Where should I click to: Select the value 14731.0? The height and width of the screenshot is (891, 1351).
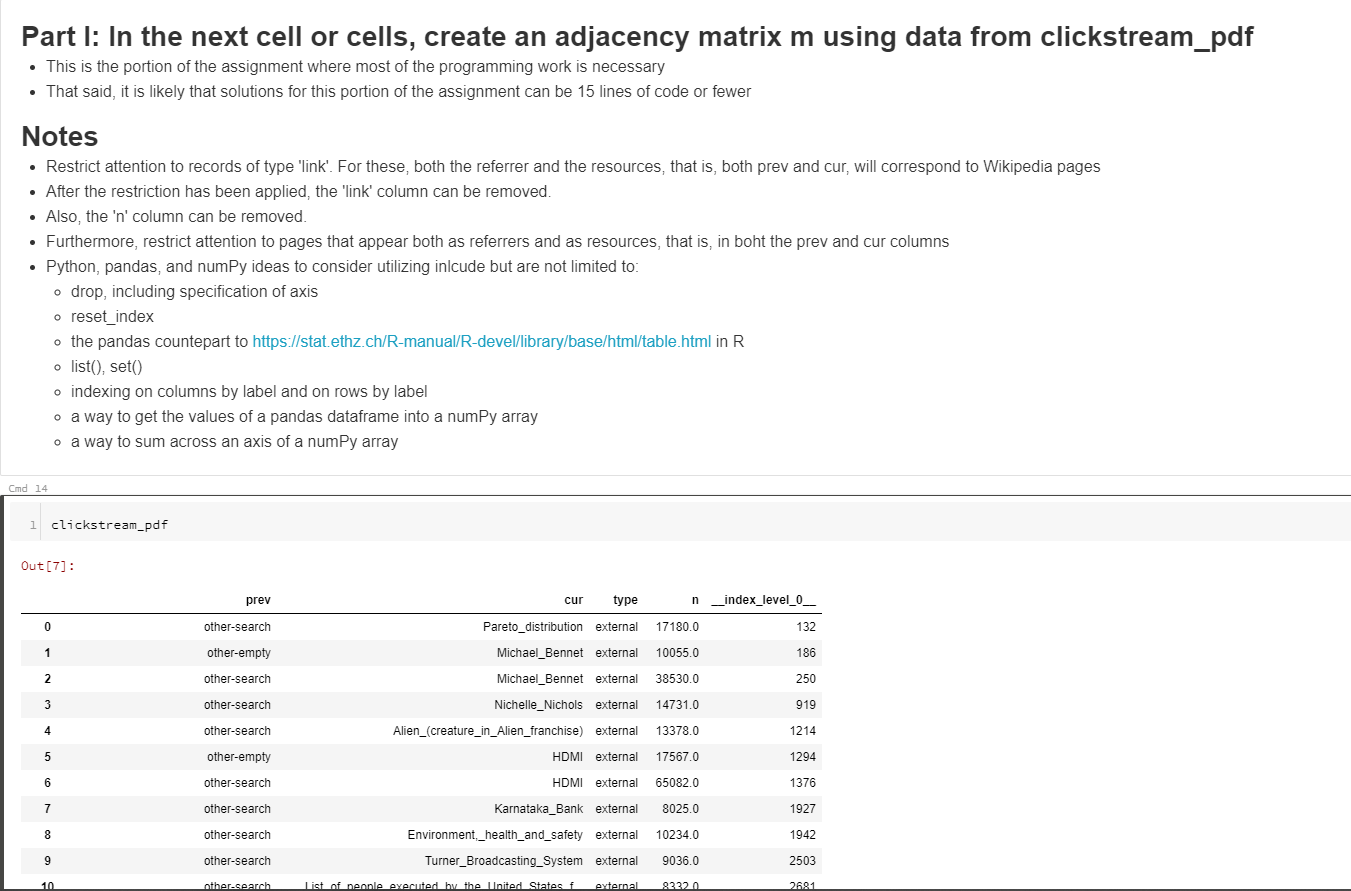678,705
